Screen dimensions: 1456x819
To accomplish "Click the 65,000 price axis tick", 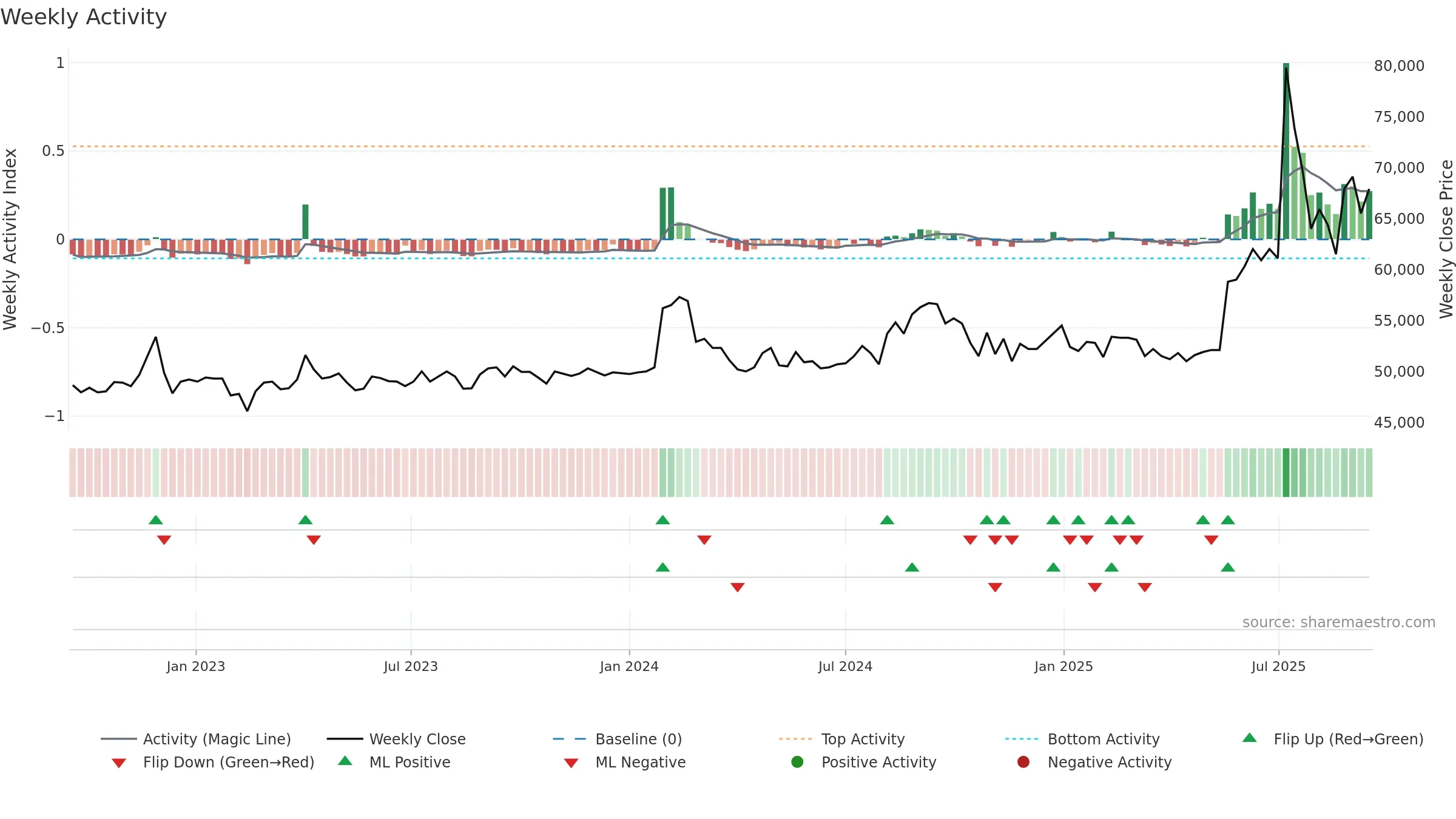I will coord(1399,218).
